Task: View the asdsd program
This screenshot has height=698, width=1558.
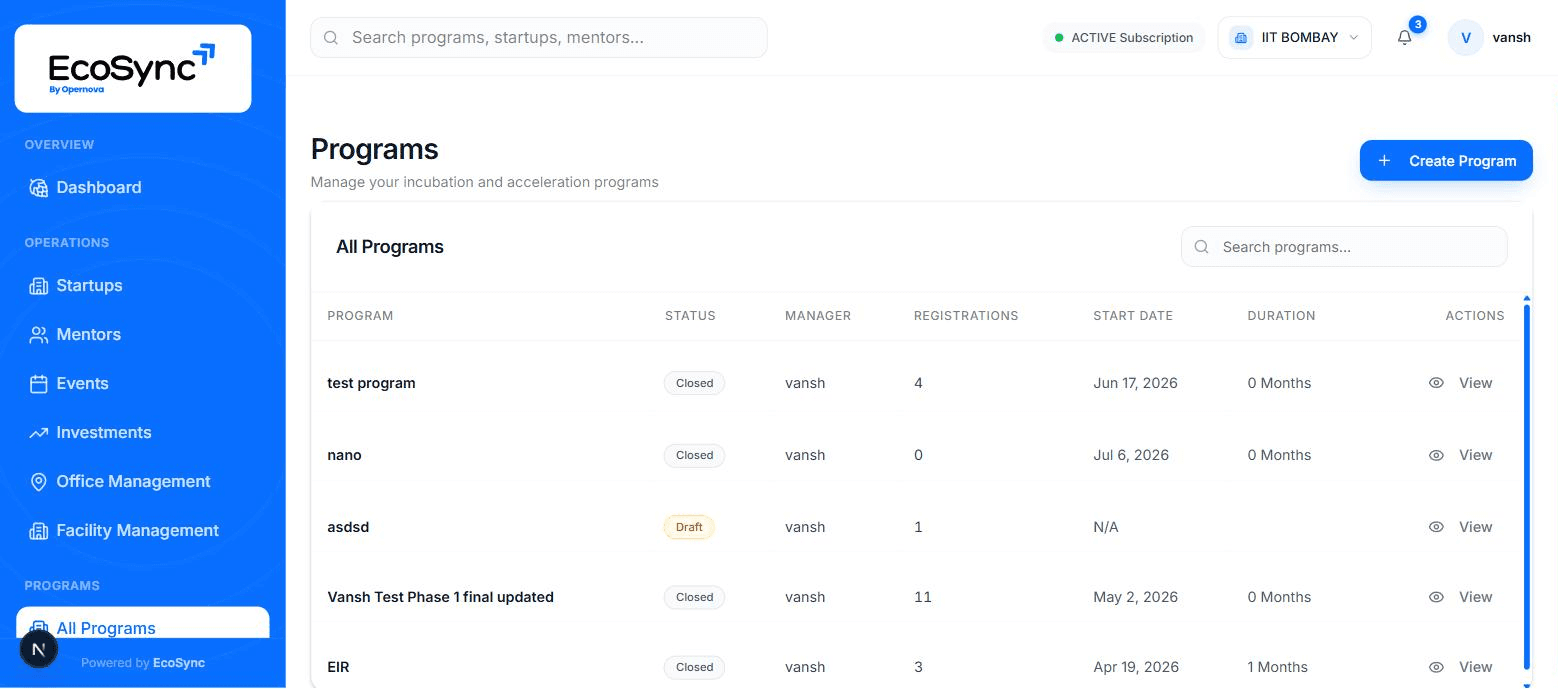Action: (x=1461, y=527)
